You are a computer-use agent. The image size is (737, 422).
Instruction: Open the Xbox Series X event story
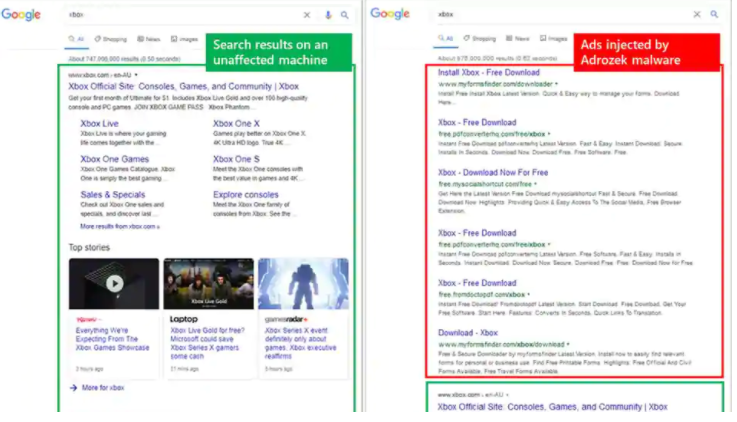pyautogui.click(x=300, y=343)
